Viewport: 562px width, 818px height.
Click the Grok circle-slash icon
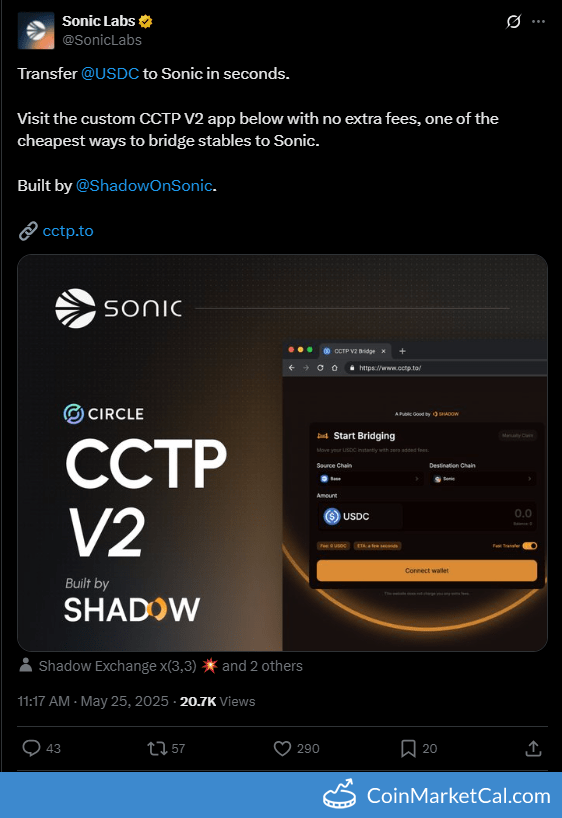tap(513, 21)
